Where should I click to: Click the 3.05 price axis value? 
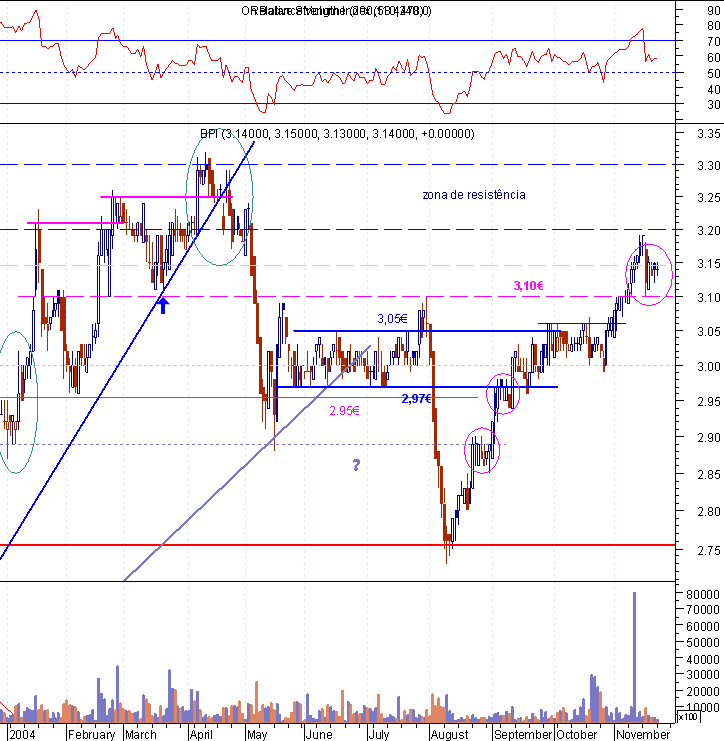tap(709, 332)
